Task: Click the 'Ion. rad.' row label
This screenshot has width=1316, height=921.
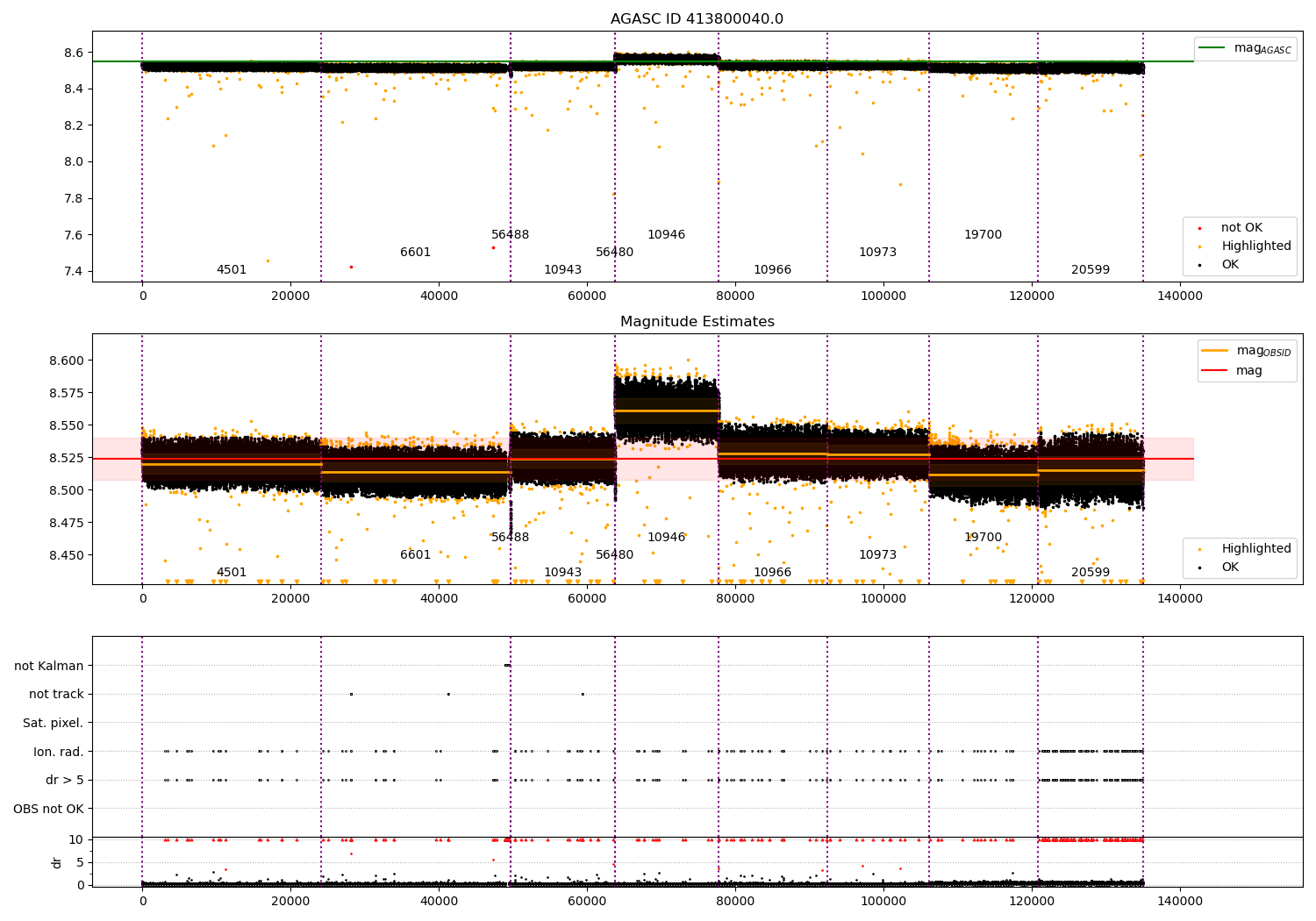Action: coord(59,752)
